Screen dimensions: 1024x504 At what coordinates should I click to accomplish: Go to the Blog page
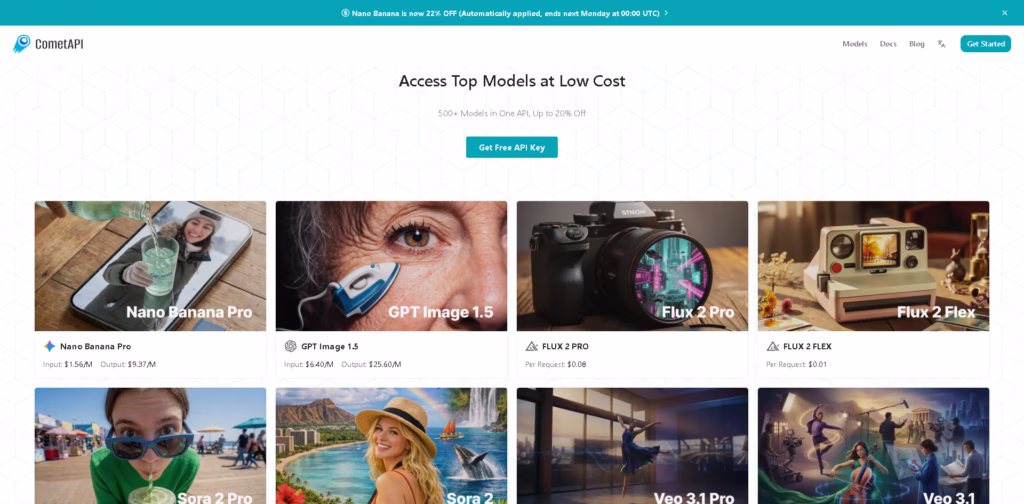point(917,44)
